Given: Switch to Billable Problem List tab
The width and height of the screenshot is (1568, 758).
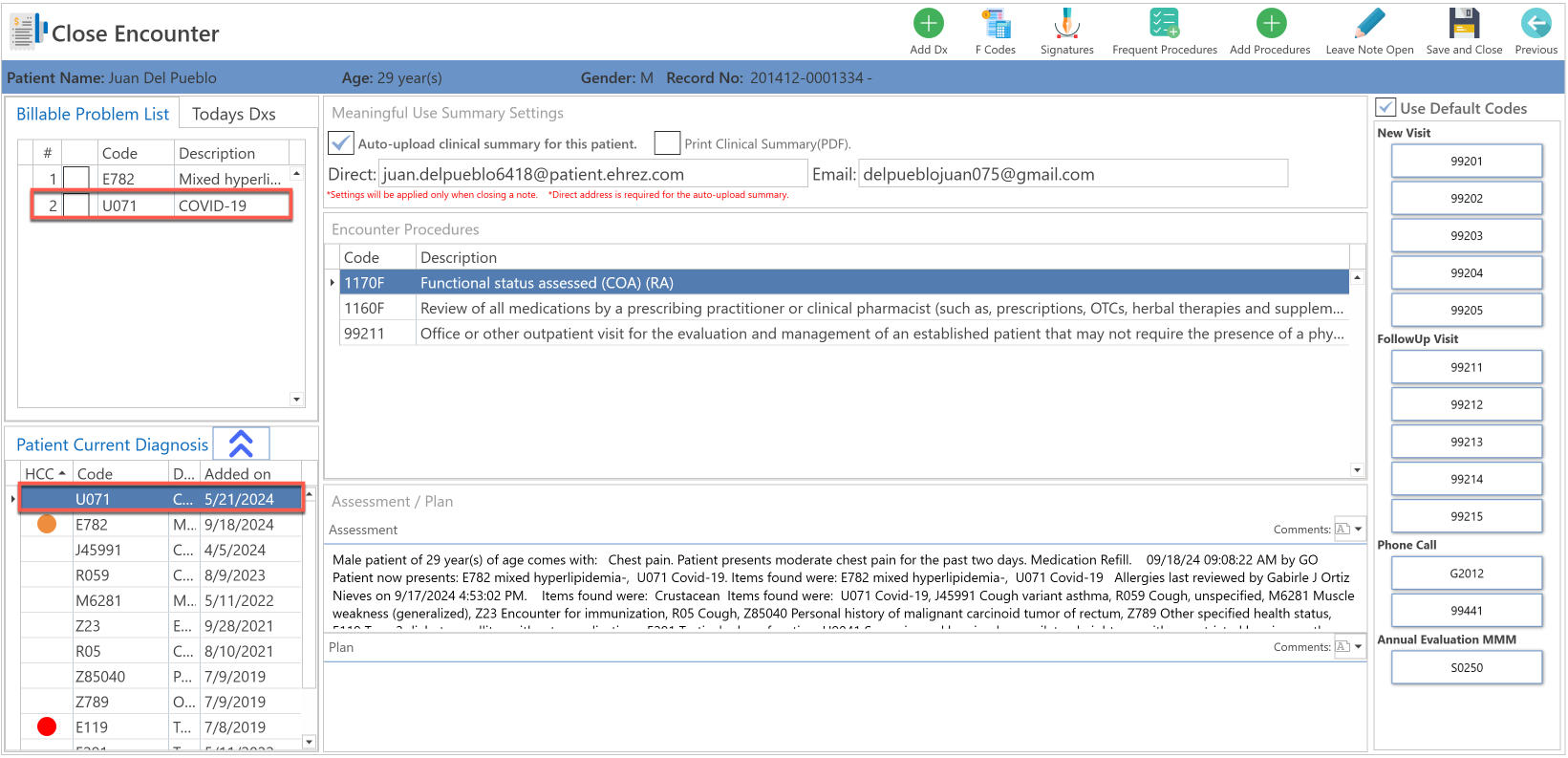Looking at the screenshot, I should [x=93, y=114].
